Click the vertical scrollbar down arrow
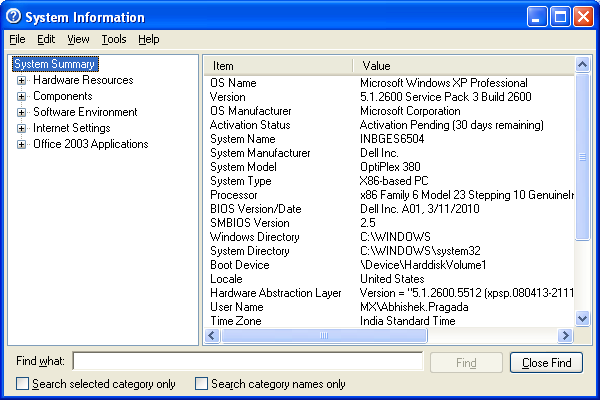This screenshot has height=400, width=600. (x=582, y=318)
